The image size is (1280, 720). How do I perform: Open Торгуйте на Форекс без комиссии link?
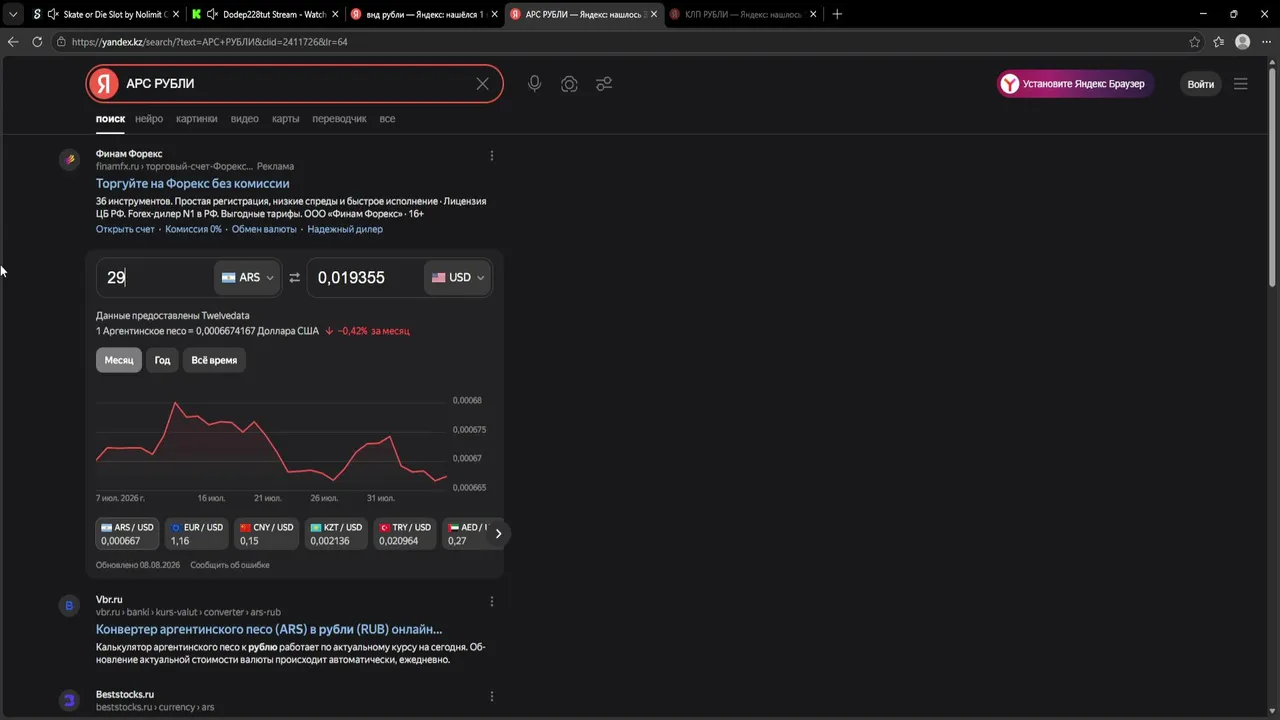click(x=193, y=184)
